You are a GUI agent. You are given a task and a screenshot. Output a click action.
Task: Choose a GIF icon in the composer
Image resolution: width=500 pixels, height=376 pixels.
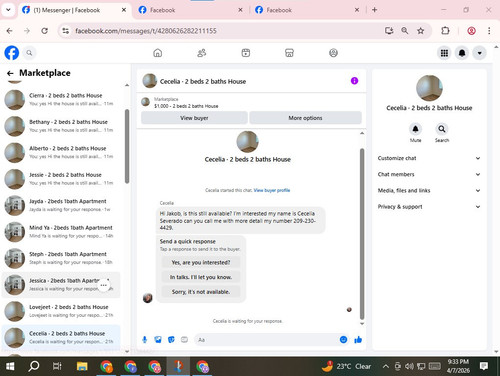[x=184, y=339]
